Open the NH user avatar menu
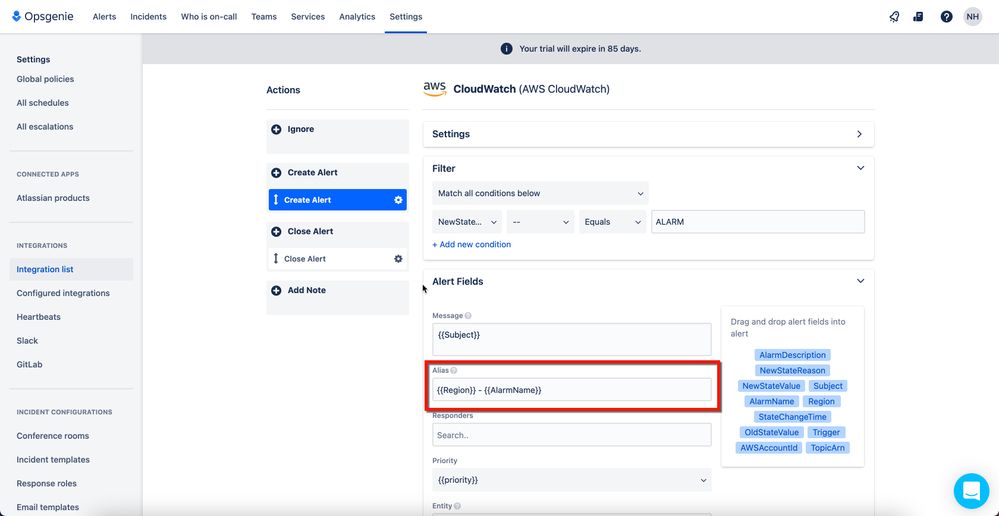This screenshot has width=999, height=516. click(x=972, y=17)
